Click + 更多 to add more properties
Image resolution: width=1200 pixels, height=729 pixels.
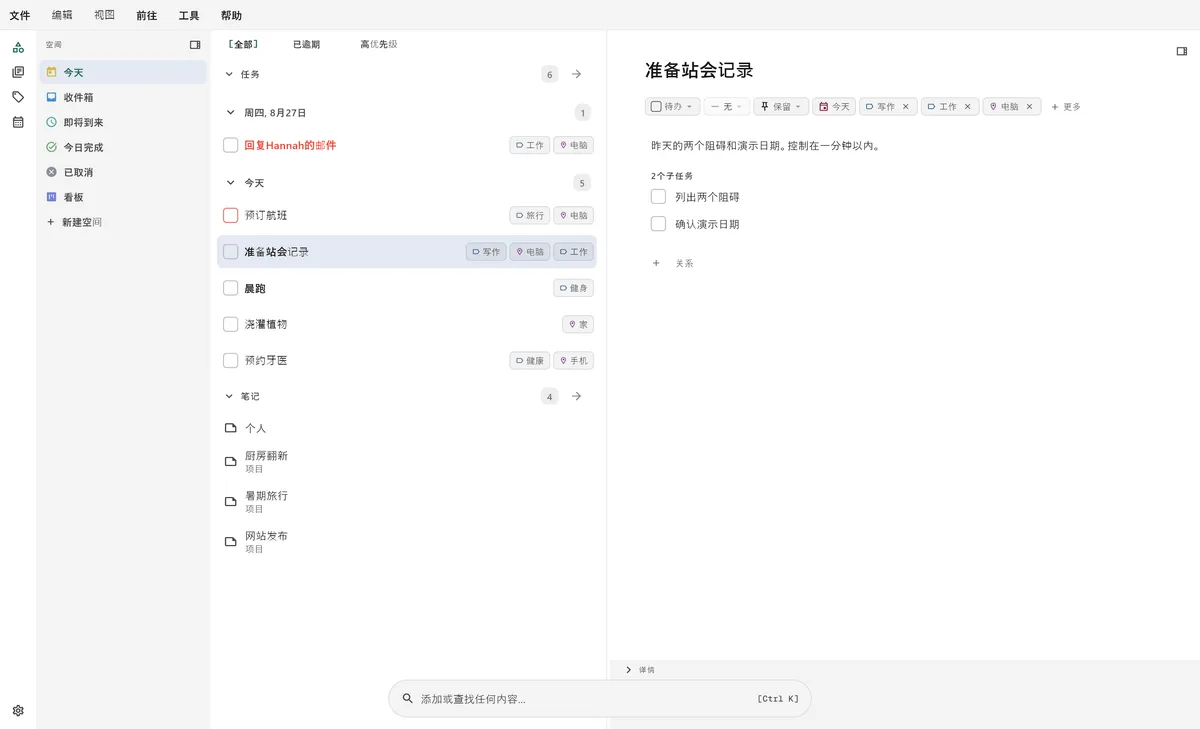coord(1066,106)
